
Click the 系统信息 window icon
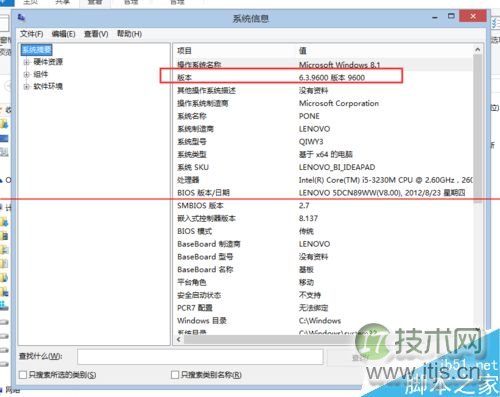click(21, 18)
